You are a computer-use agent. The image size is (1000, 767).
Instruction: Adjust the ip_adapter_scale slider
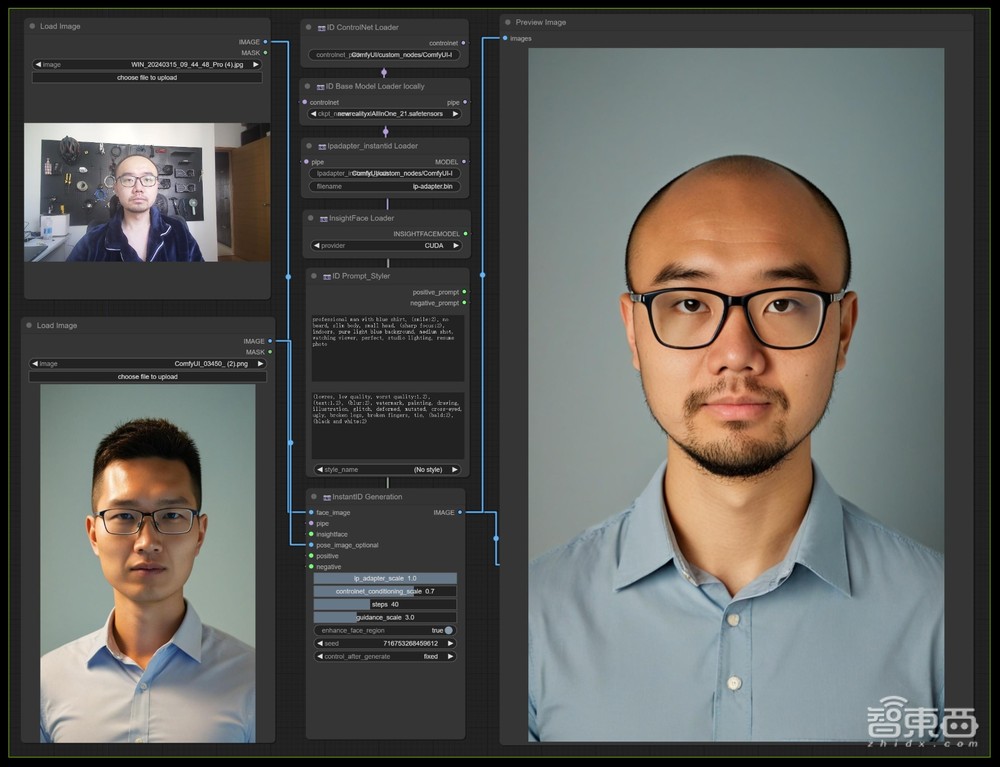tap(386, 578)
